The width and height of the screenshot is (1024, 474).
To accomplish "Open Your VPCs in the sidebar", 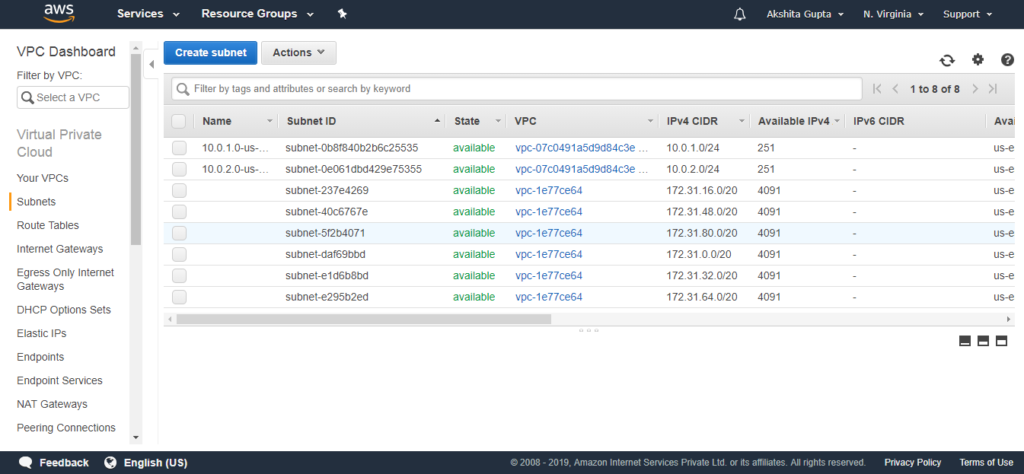I will [42, 178].
